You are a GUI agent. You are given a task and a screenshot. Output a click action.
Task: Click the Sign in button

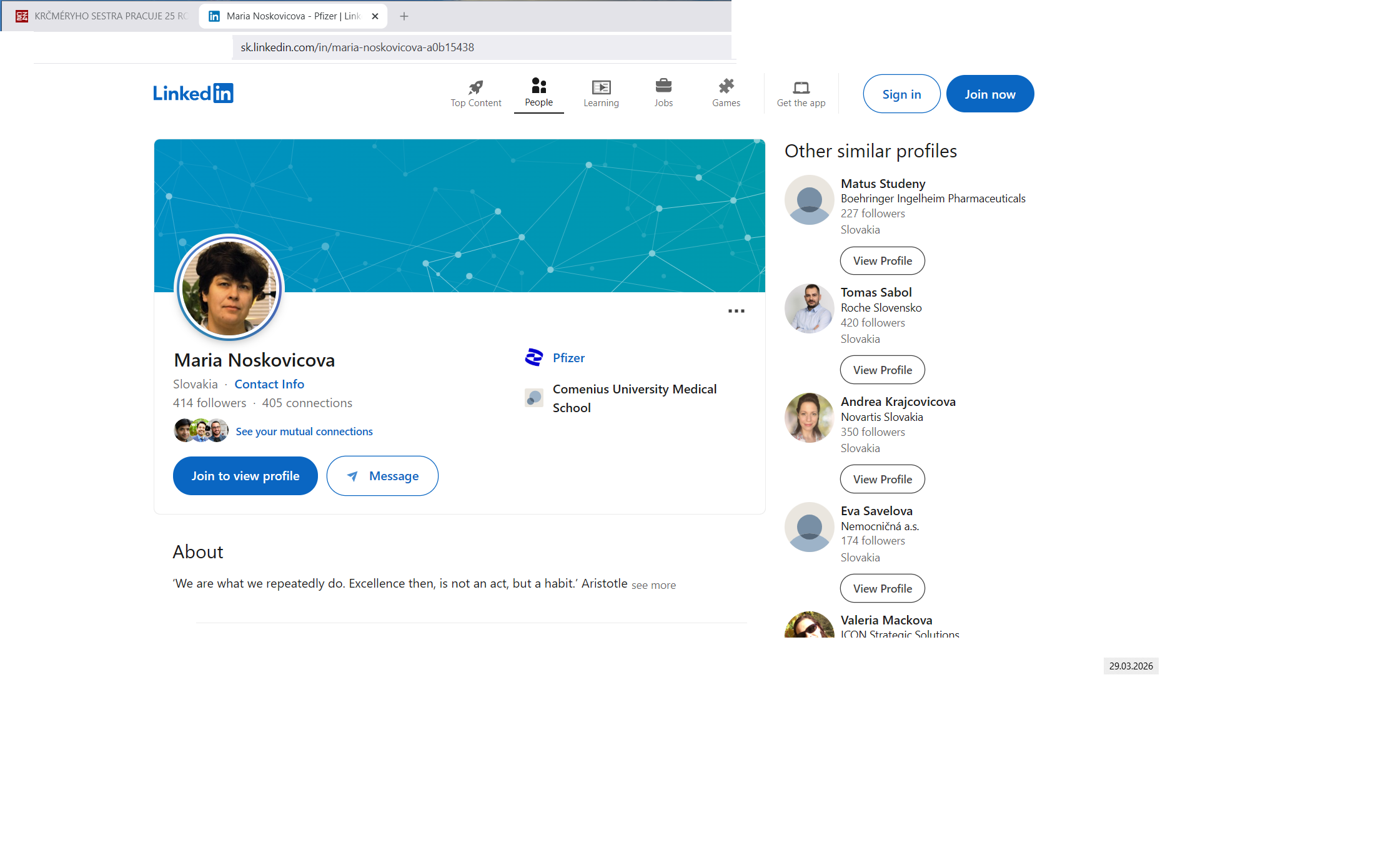901,94
